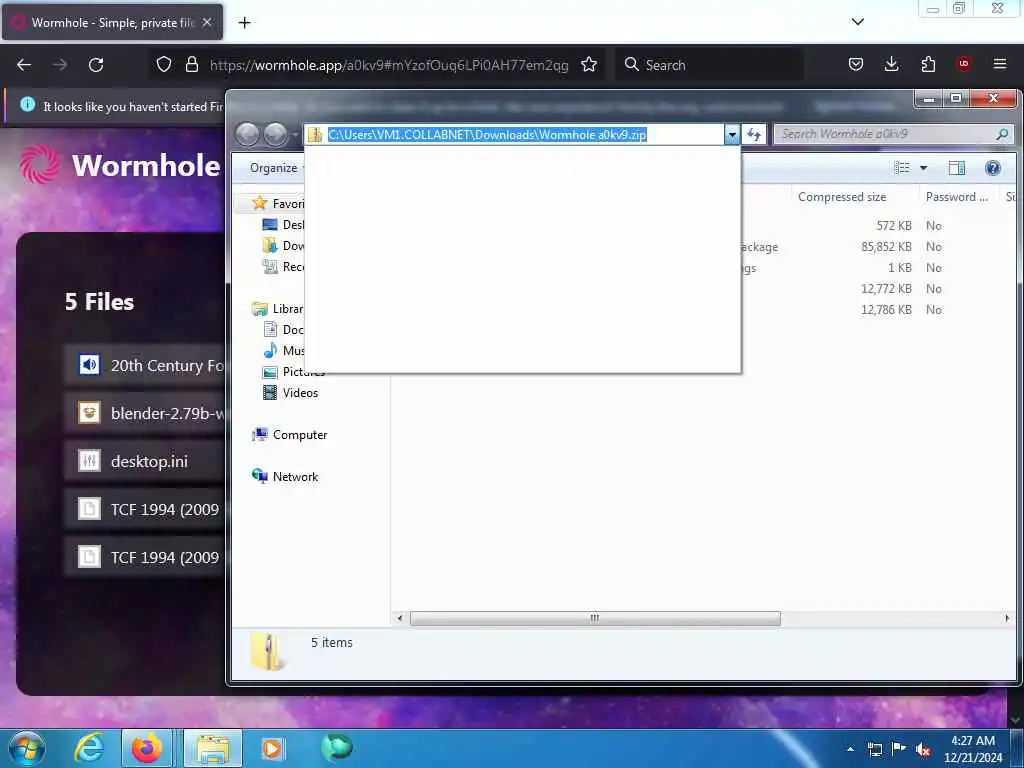Open the Videos library
This screenshot has width=1024, height=768.
(290, 392)
